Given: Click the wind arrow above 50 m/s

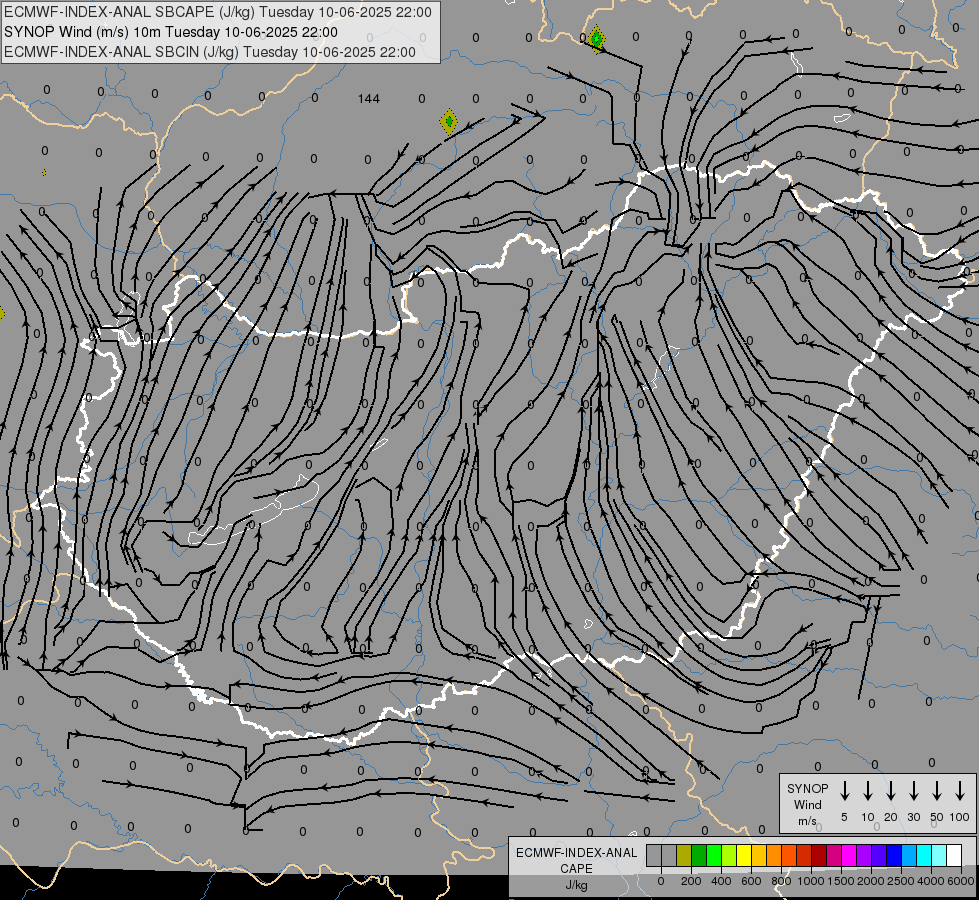Looking at the screenshot, I should (937, 790).
